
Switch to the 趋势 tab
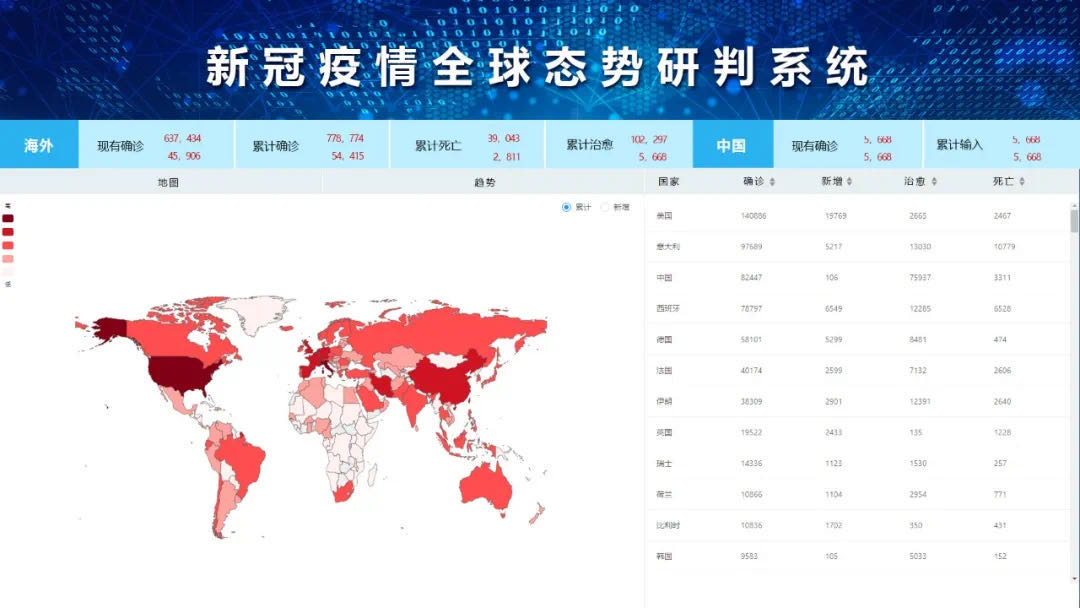[x=483, y=183]
